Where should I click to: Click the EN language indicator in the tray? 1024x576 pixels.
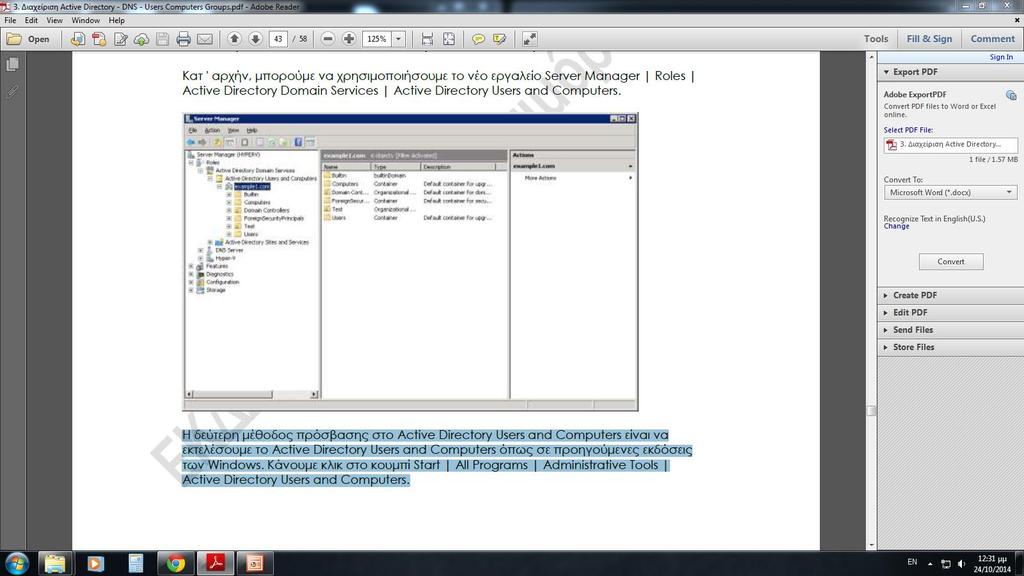(x=912, y=562)
